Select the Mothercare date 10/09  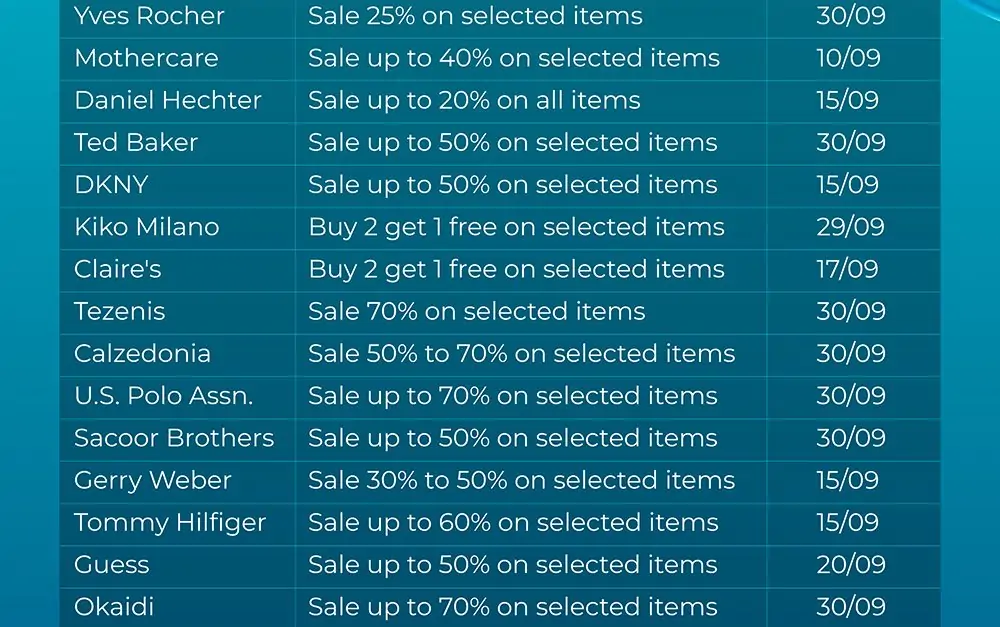(x=848, y=58)
